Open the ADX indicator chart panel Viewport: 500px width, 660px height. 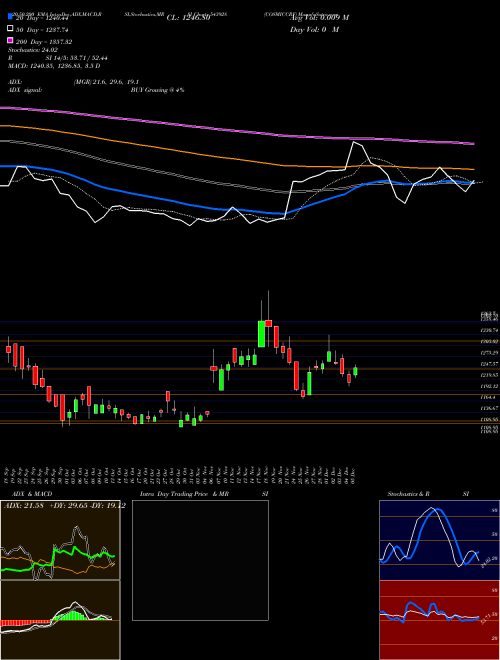[x=60, y=540]
